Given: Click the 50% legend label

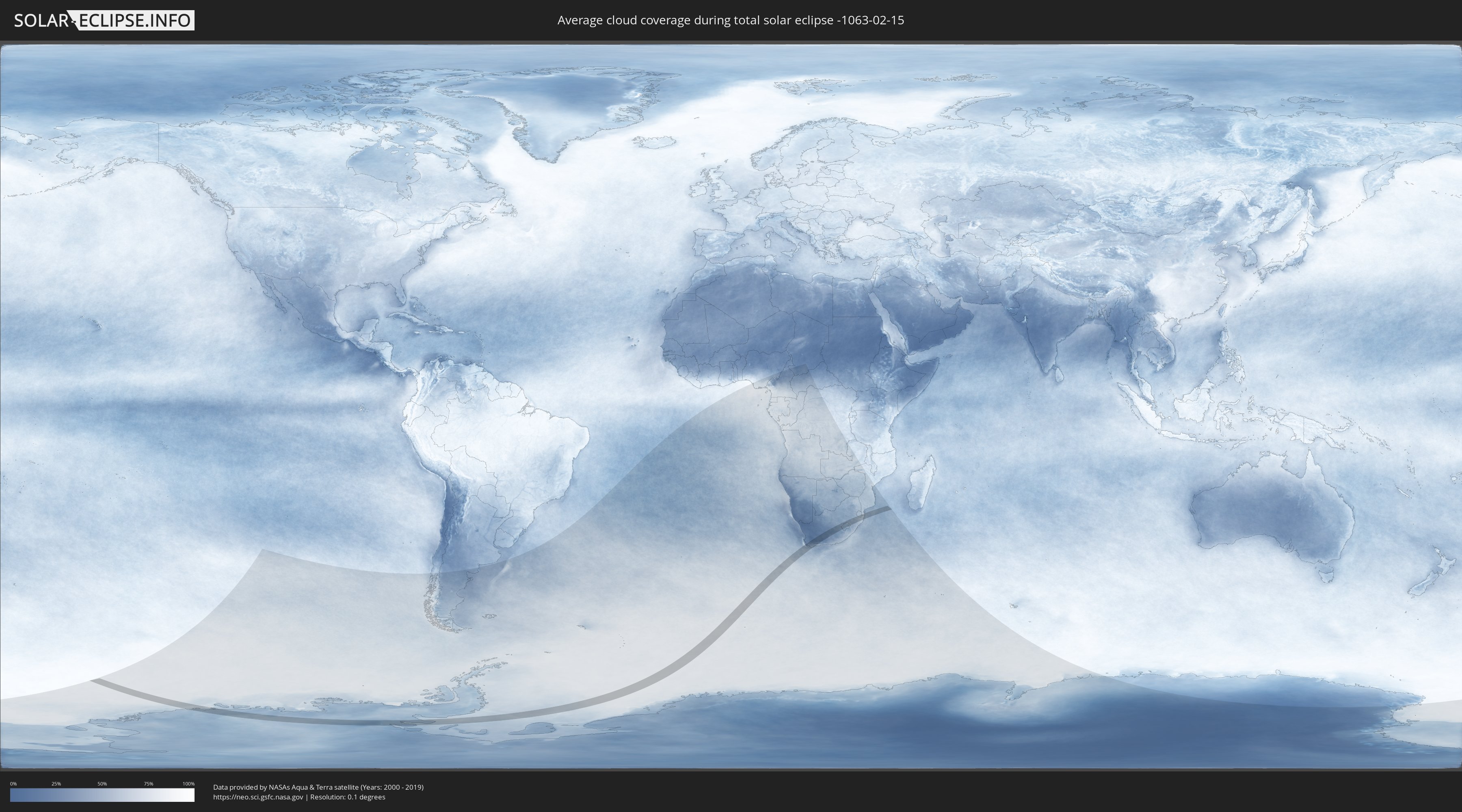Looking at the screenshot, I should click(102, 784).
